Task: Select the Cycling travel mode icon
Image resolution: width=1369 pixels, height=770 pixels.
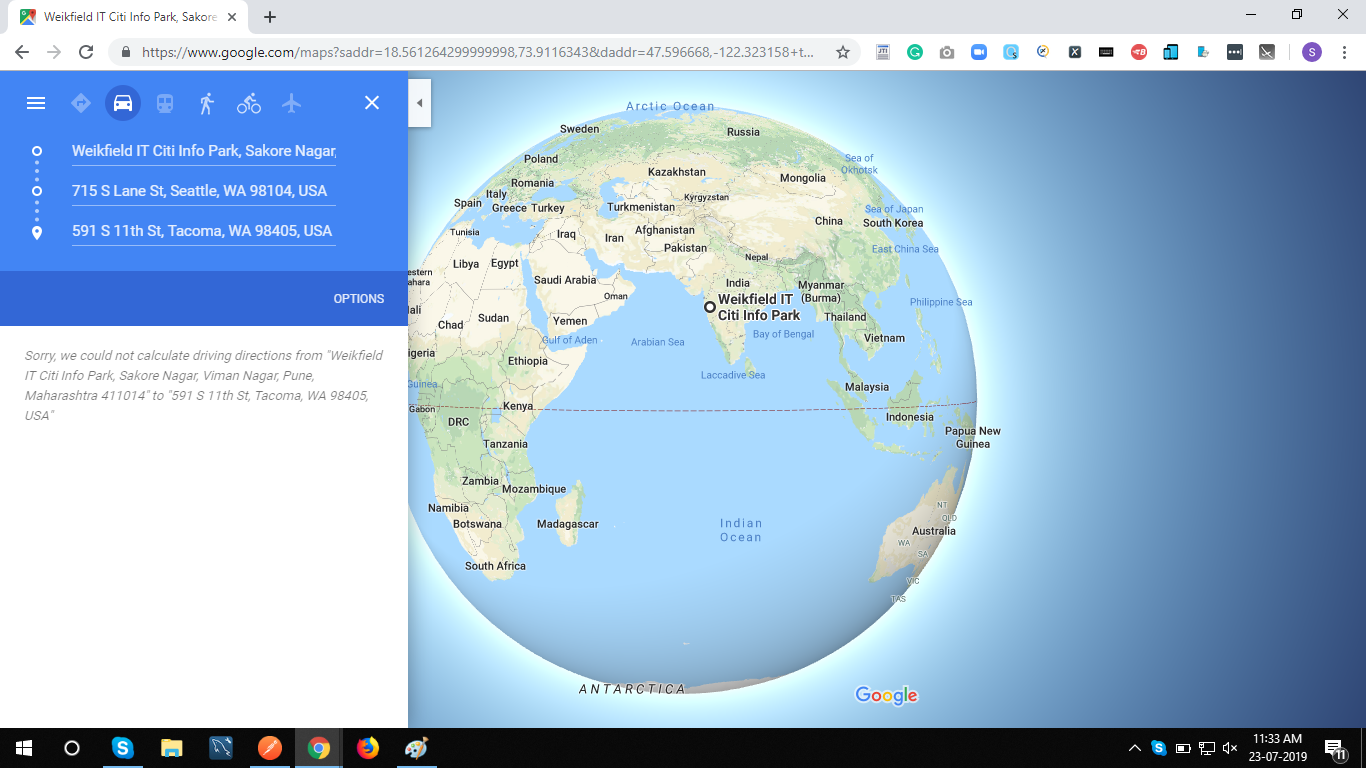Action: [x=249, y=103]
